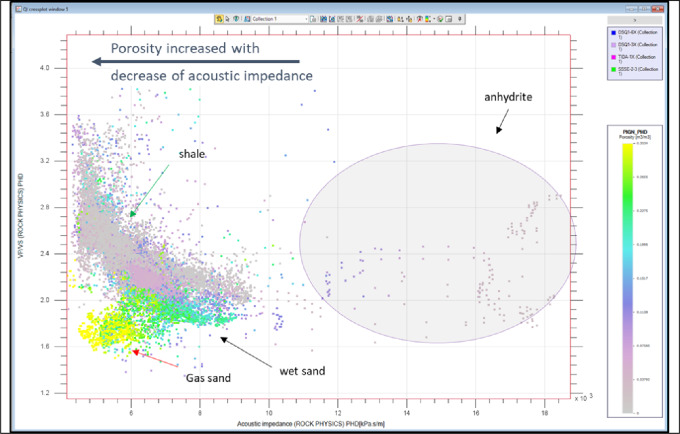Image resolution: width=680 pixels, height=434 pixels.
Task: Click the shield icon beside pointer tool
Action: [x=236, y=19]
